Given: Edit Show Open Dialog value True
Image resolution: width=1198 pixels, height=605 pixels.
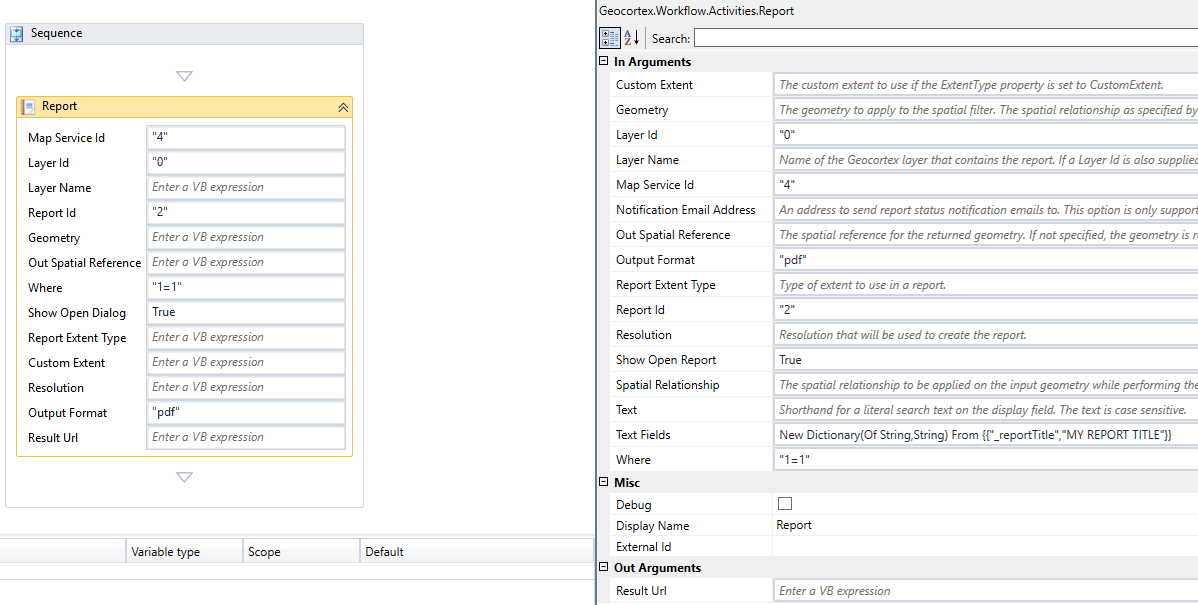Looking at the screenshot, I should [x=246, y=312].
